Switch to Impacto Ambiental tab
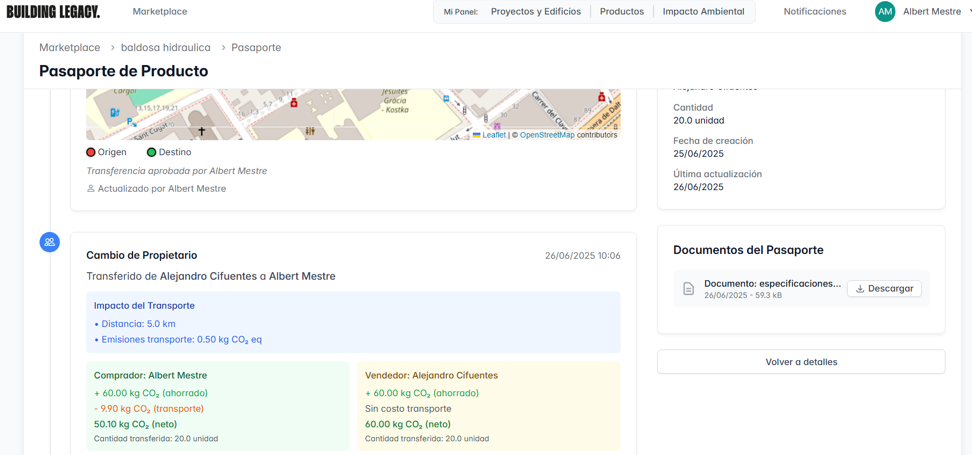Image resolution: width=972 pixels, height=455 pixels. (x=703, y=12)
